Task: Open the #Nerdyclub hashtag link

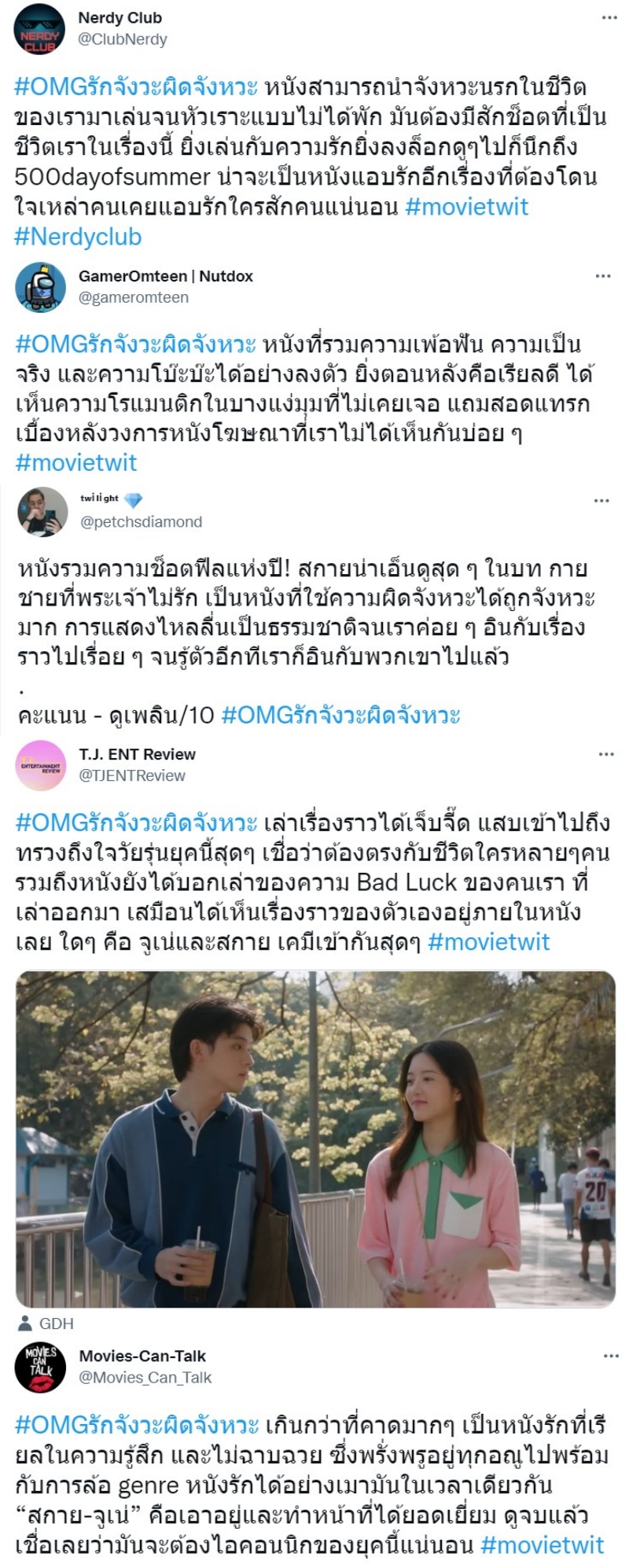Action: (78, 237)
